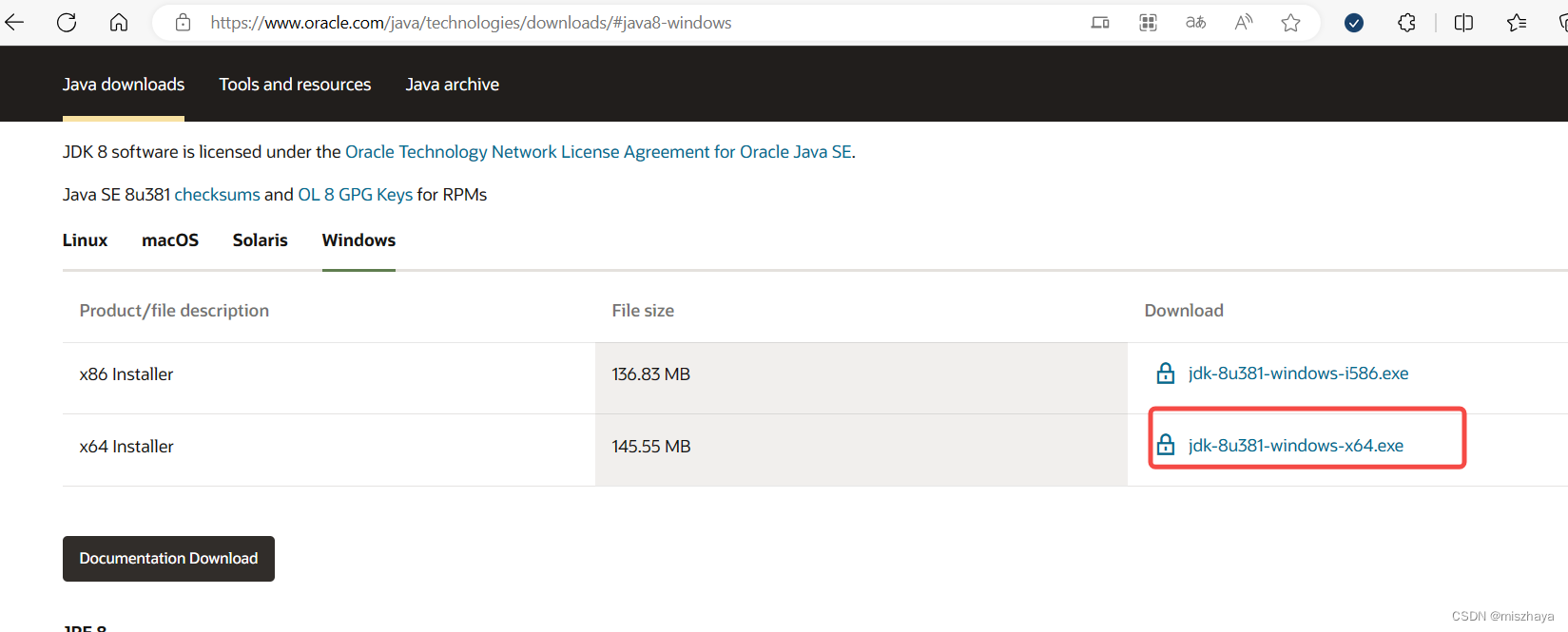Open Tools and resources tab

(295, 85)
